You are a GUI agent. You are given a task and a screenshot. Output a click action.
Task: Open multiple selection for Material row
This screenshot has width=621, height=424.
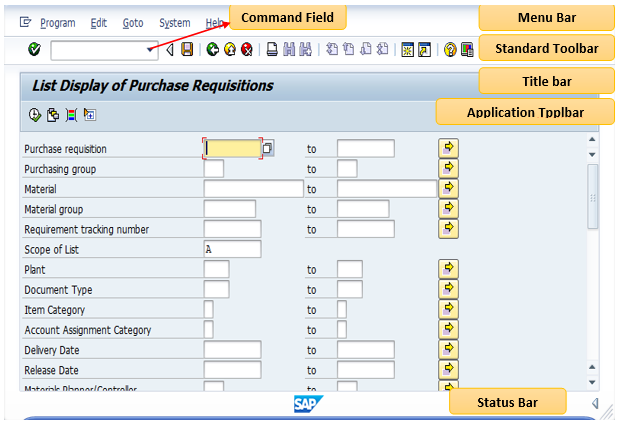coord(448,188)
